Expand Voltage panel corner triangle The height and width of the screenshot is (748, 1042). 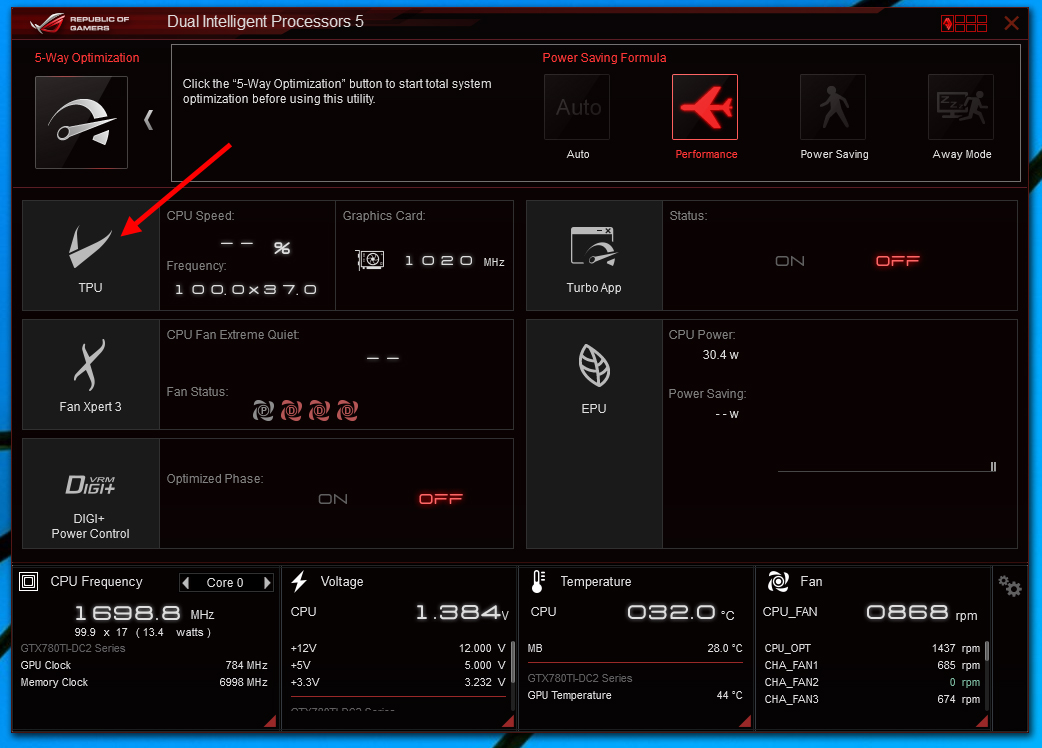click(508, 721)
